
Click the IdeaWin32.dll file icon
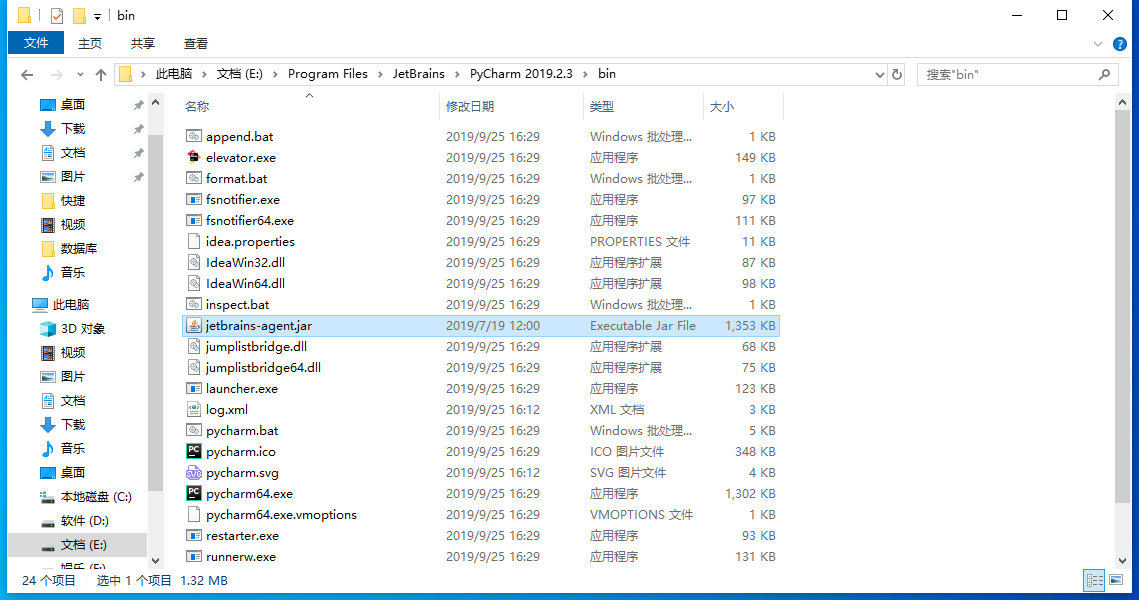click(x=193, y=262)
